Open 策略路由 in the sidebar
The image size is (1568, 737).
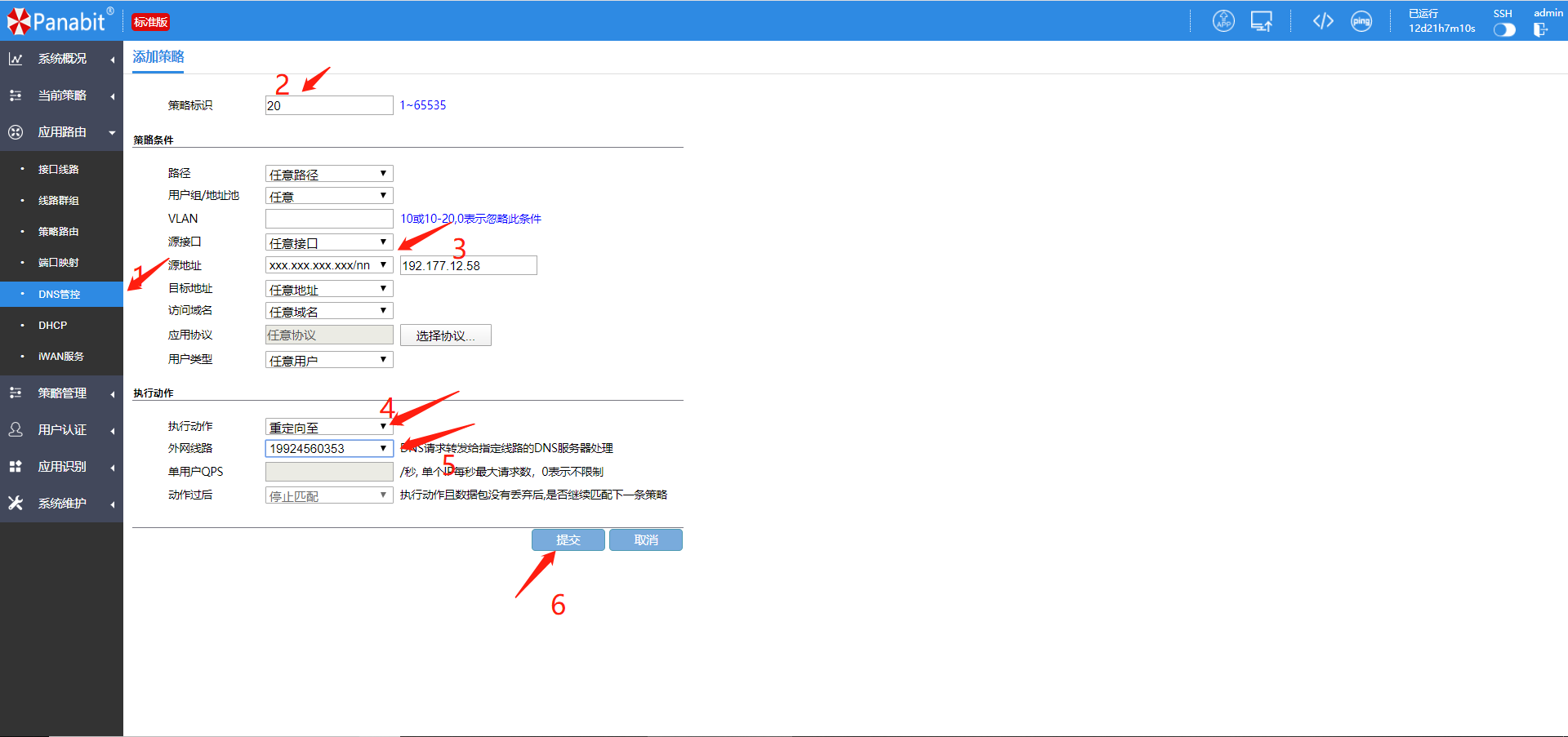59,232
